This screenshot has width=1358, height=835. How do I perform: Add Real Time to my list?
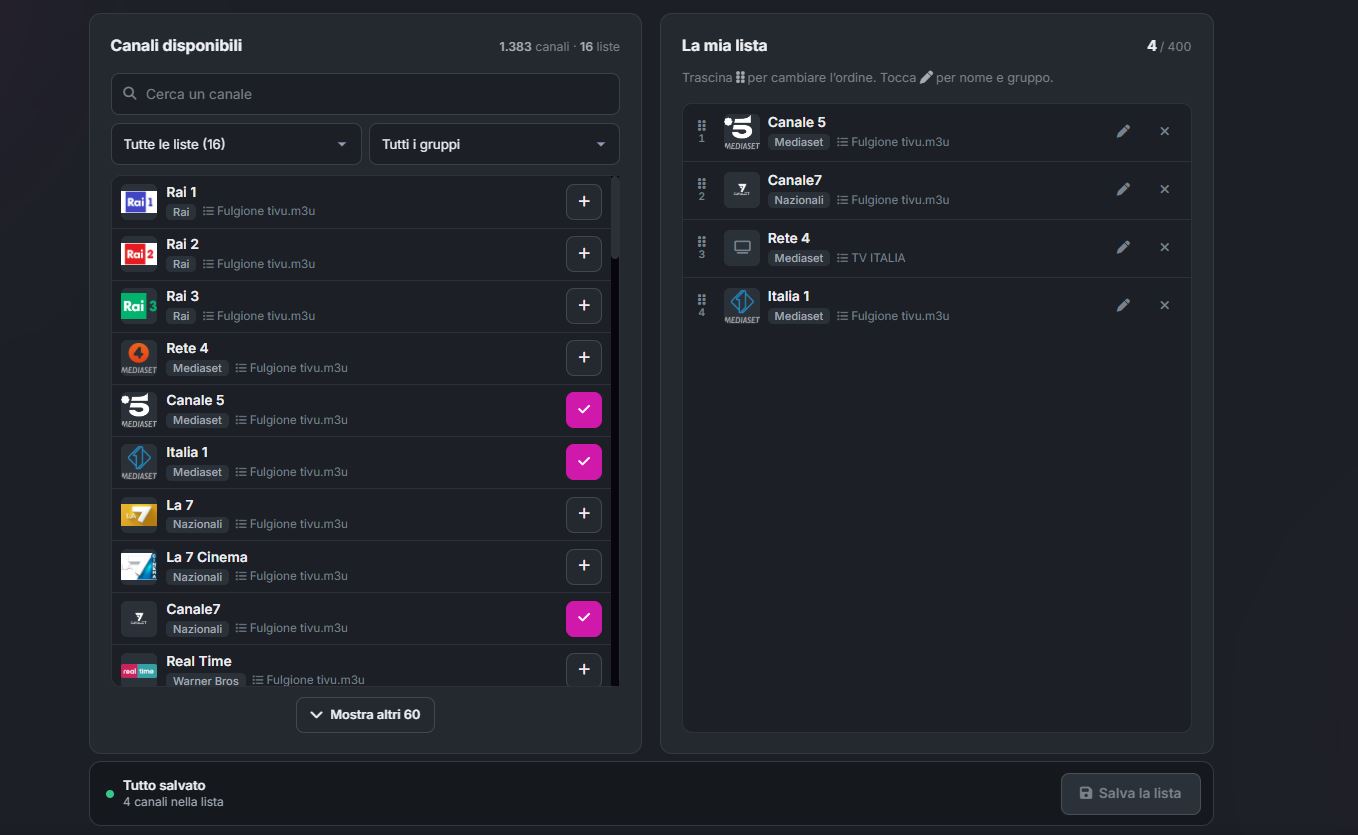tap(584, 670)
